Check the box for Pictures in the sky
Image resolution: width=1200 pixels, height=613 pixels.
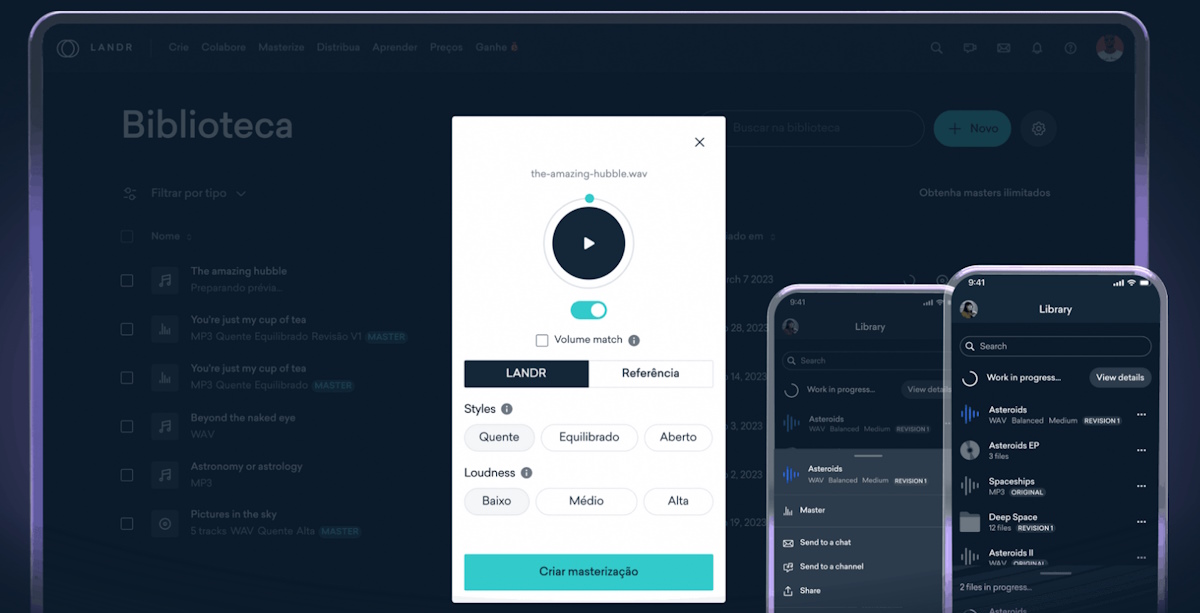click(127, 523)
